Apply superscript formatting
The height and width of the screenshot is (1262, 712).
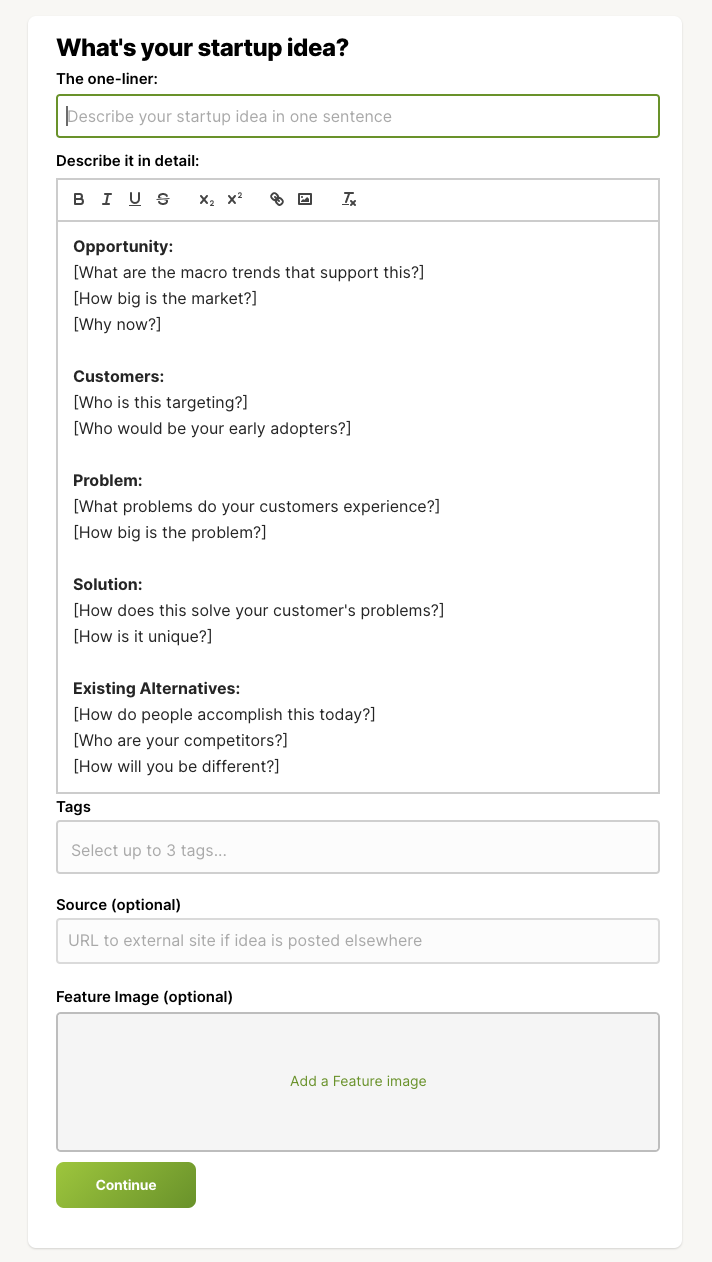[234, 199]
